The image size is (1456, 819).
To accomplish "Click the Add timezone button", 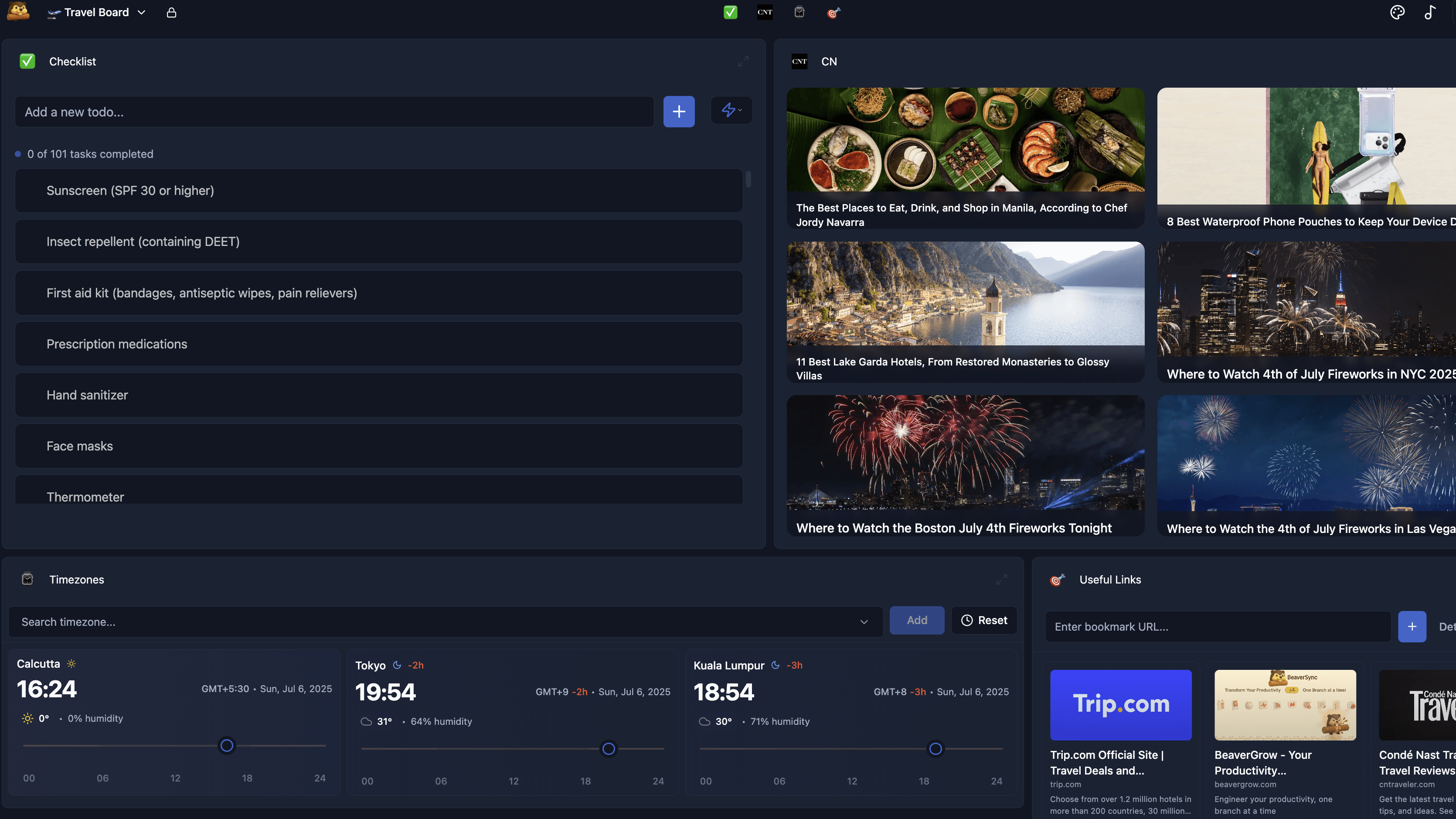I will [916, 620].
